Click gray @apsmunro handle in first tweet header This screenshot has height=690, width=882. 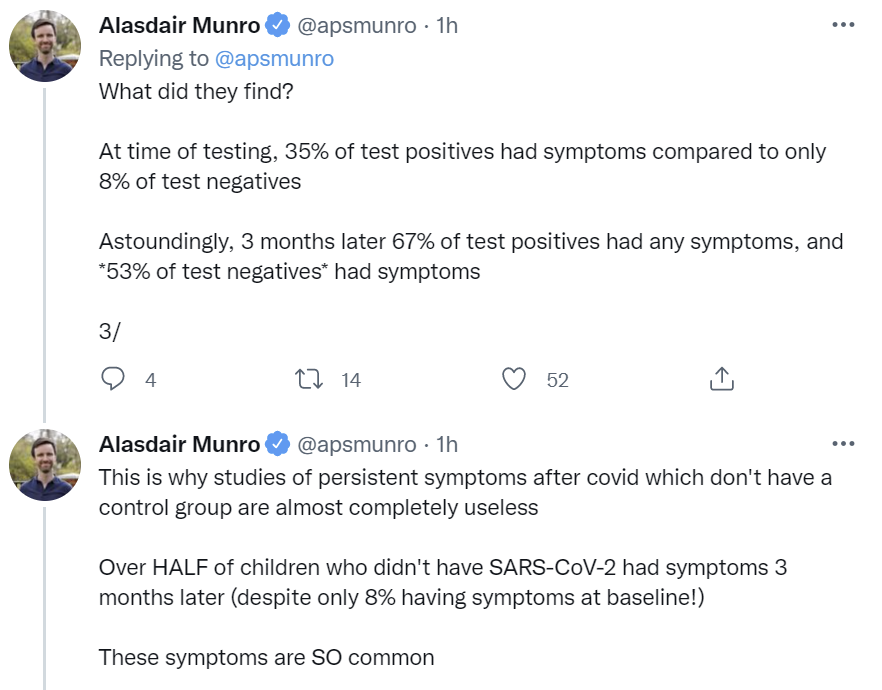click(357, 26)
